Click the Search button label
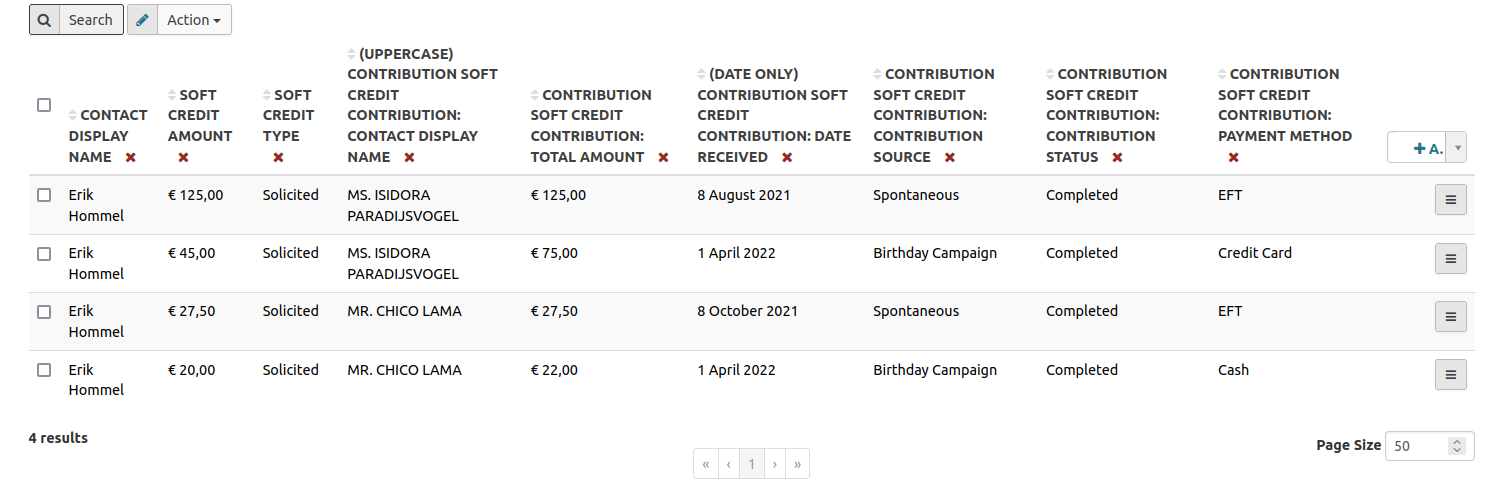This screenshot has width=1503, height=498. 91,20
